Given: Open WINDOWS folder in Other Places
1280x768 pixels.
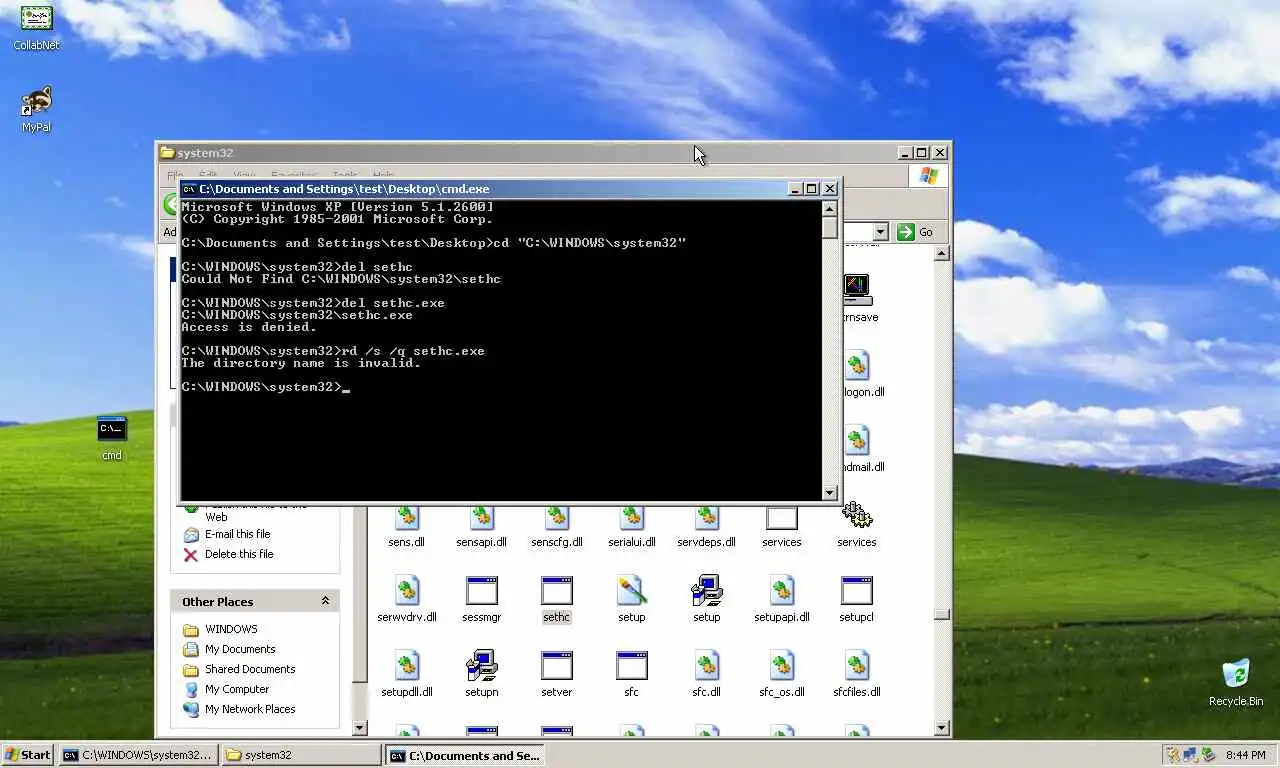Looking at the screenshot, I should 221,629.
